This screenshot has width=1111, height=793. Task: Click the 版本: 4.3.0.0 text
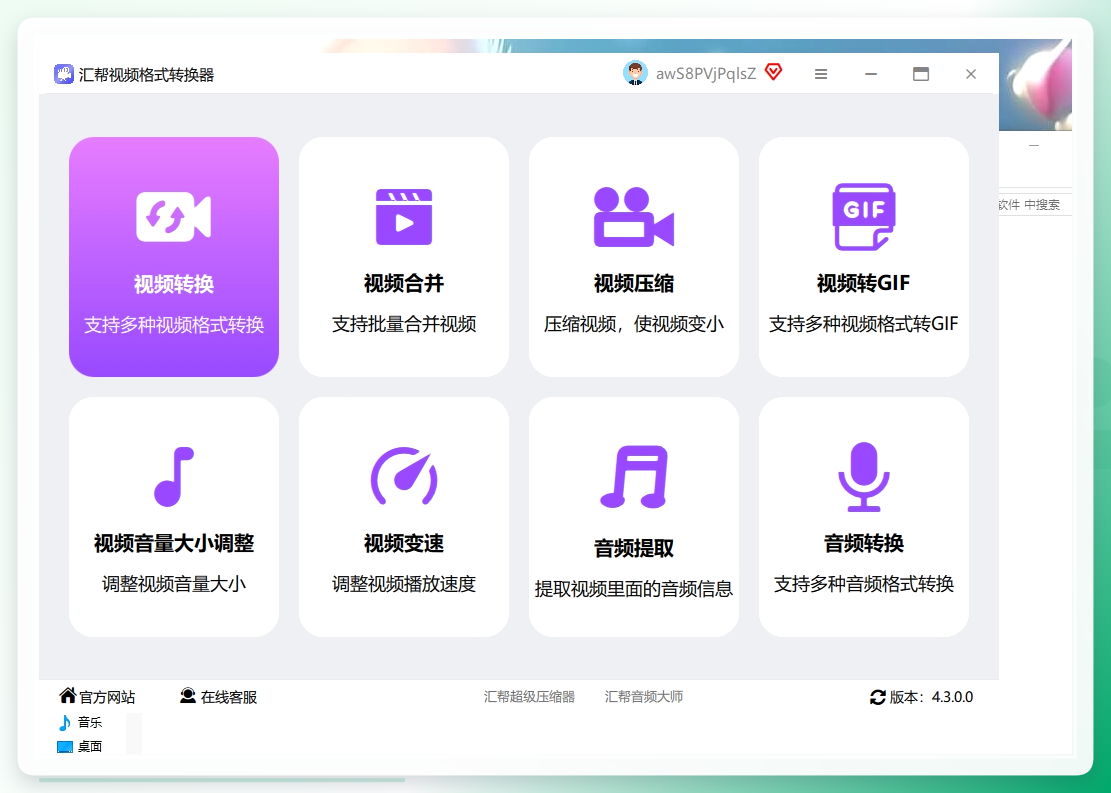pos(932,697)
